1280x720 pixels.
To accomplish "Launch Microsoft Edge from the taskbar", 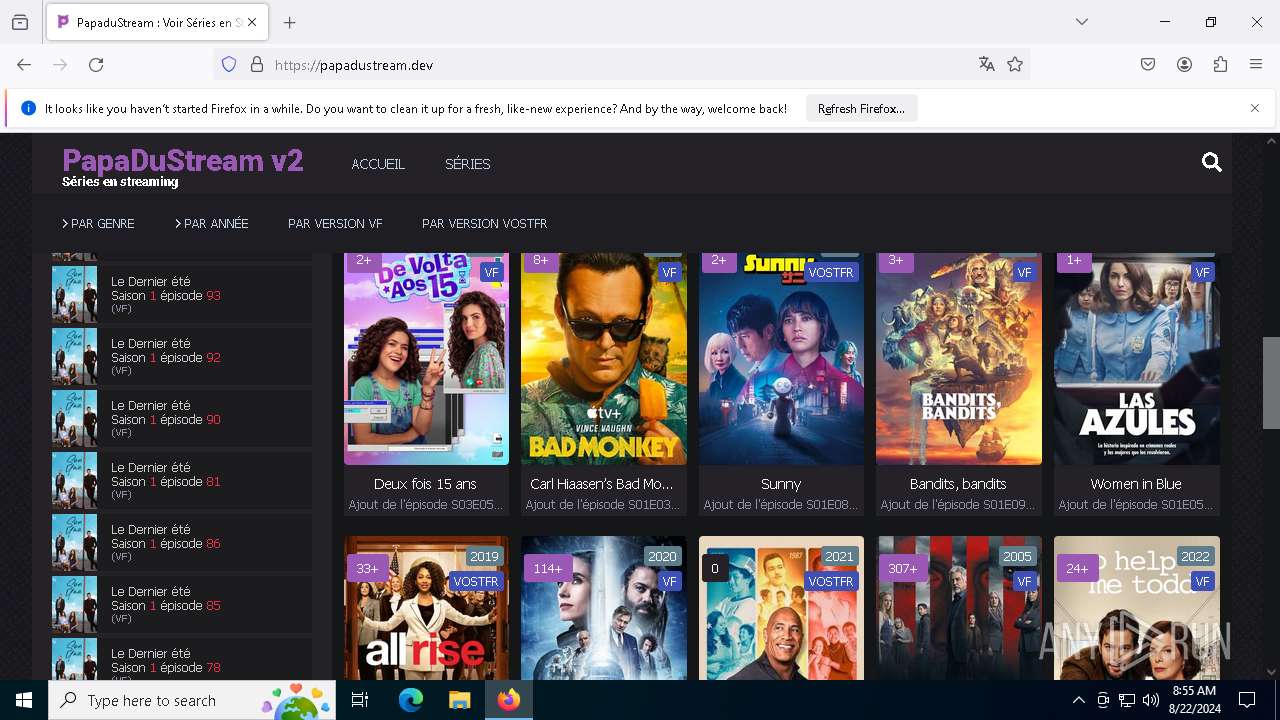I will 411,700.
